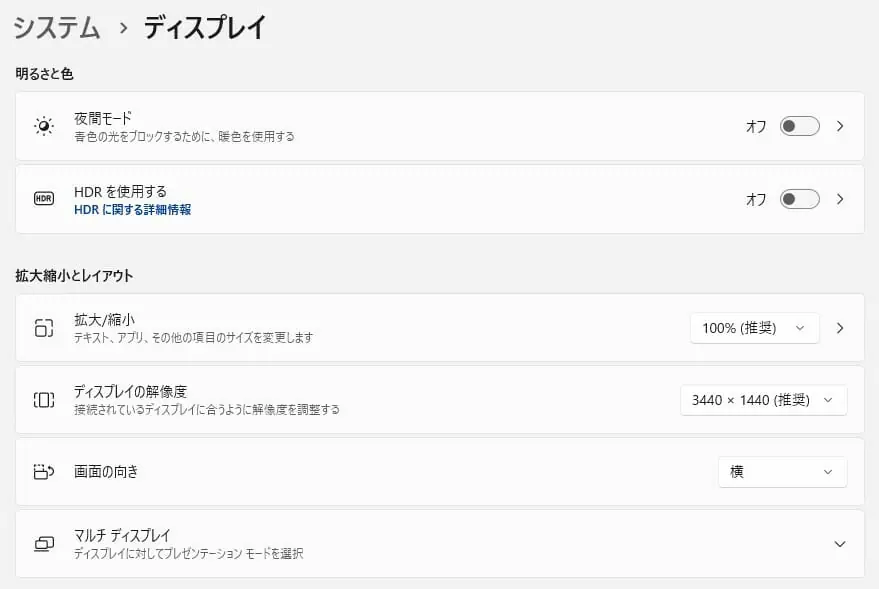Open custom scaling via right chevron

point(840,328)
